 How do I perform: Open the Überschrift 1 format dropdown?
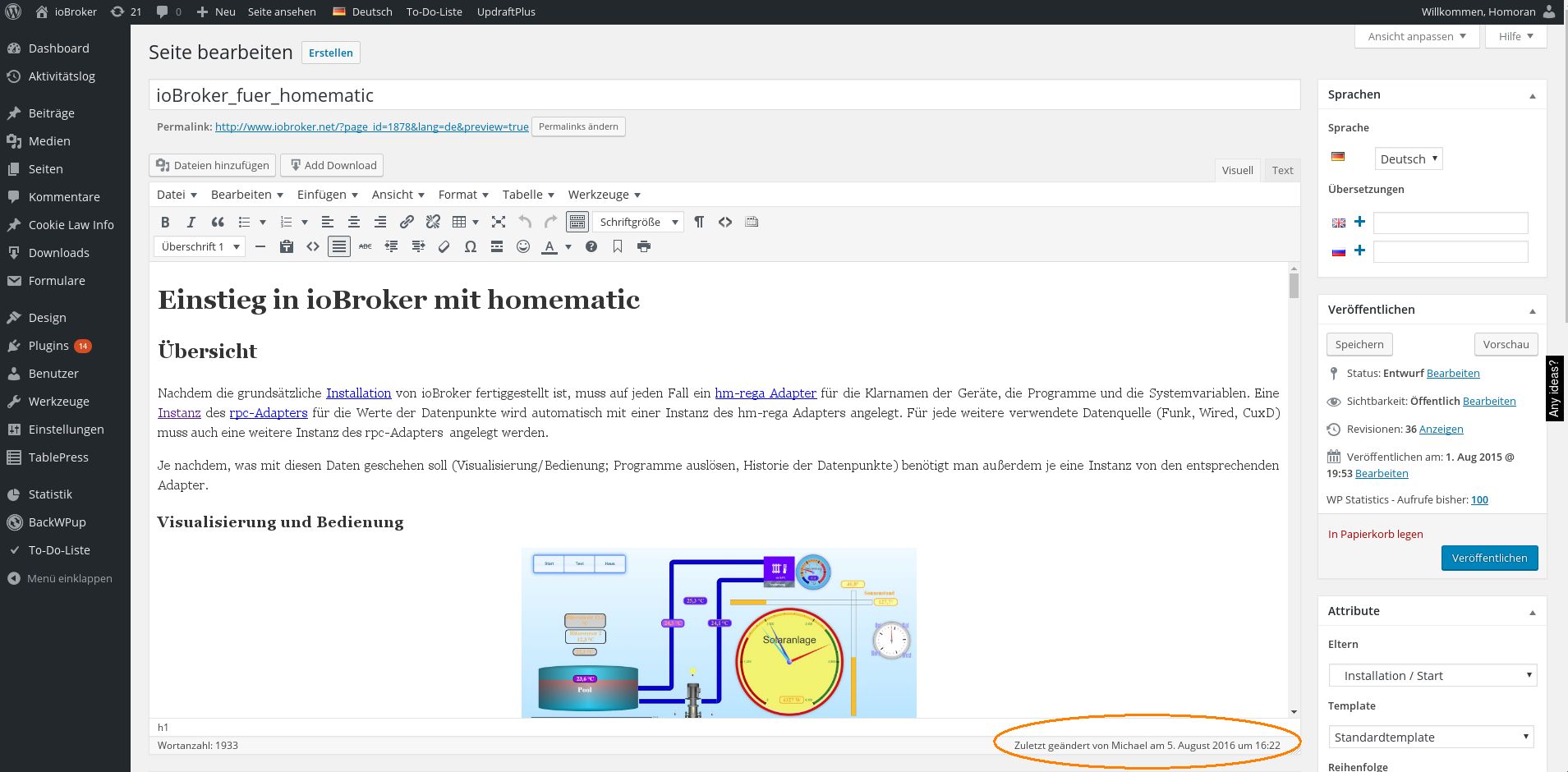click(x=200, y=246)
